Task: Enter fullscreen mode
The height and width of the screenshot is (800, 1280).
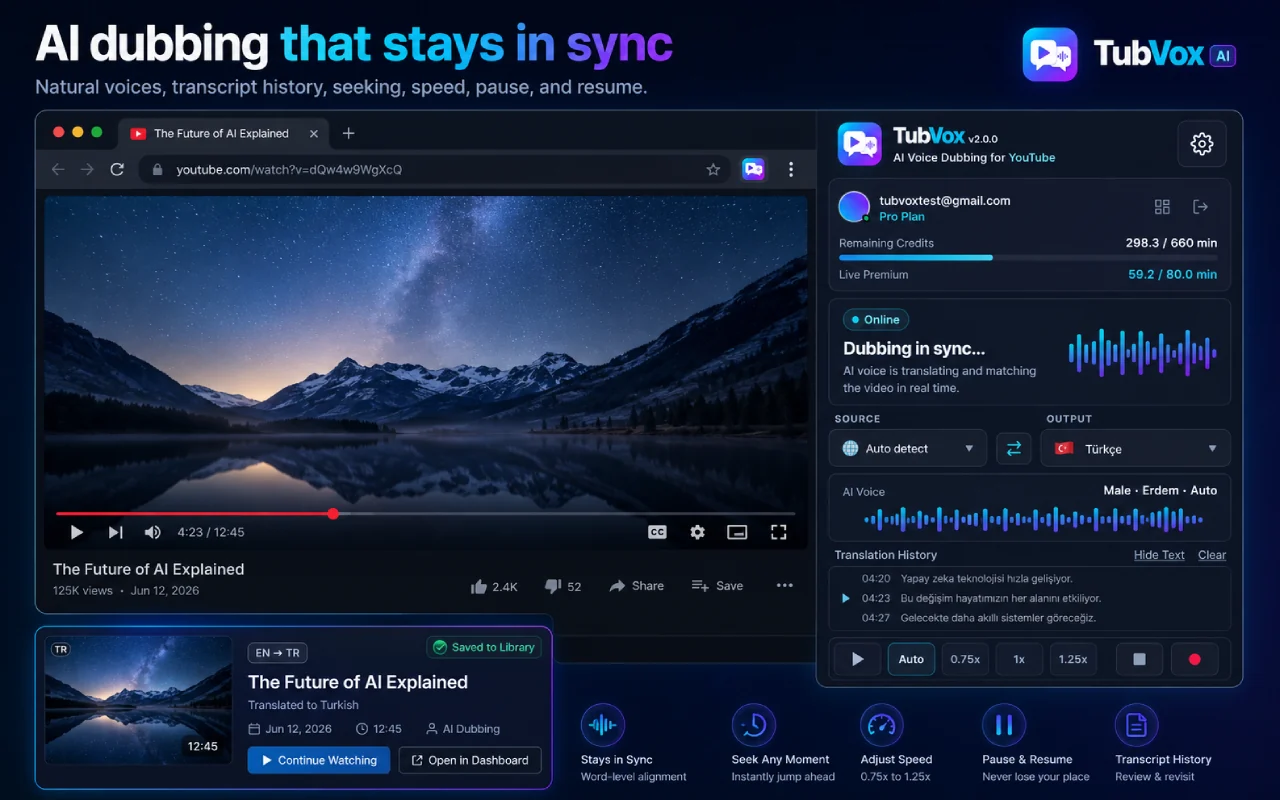Action: pos(778,532)
